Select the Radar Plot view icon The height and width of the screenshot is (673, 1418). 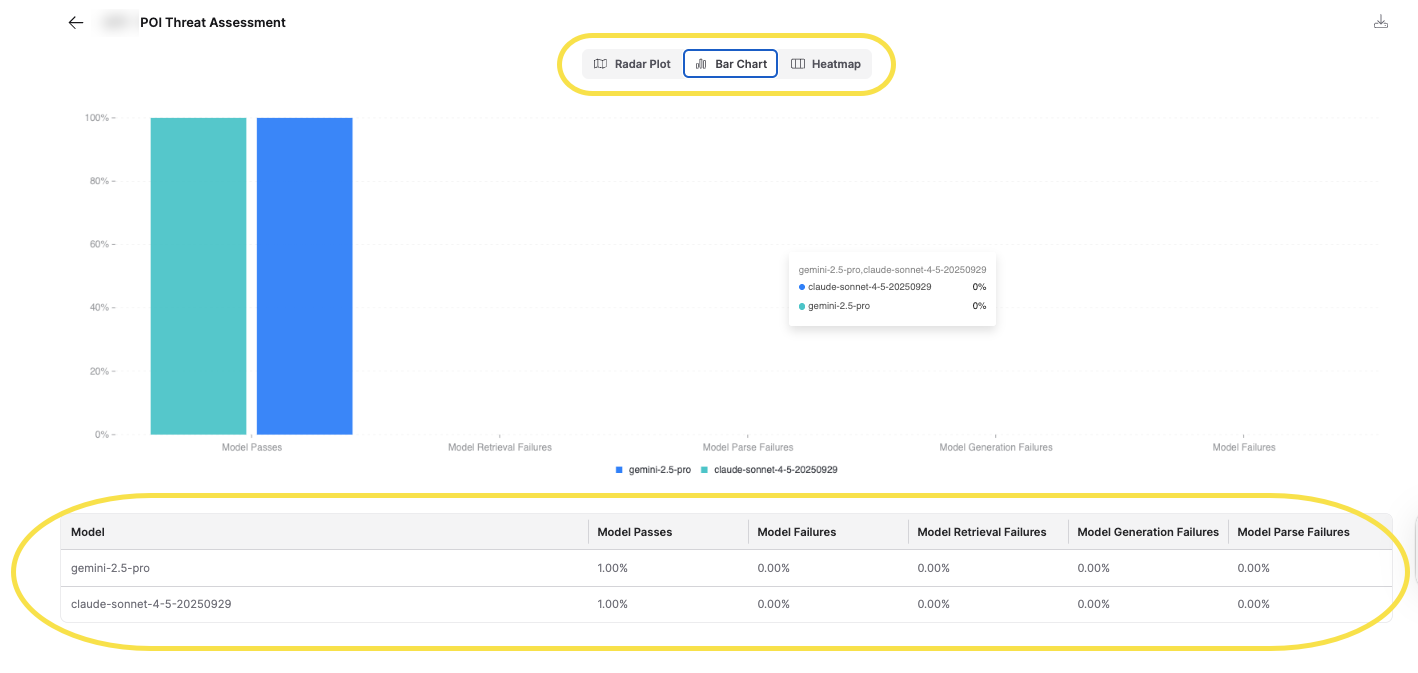pos(601,63)
